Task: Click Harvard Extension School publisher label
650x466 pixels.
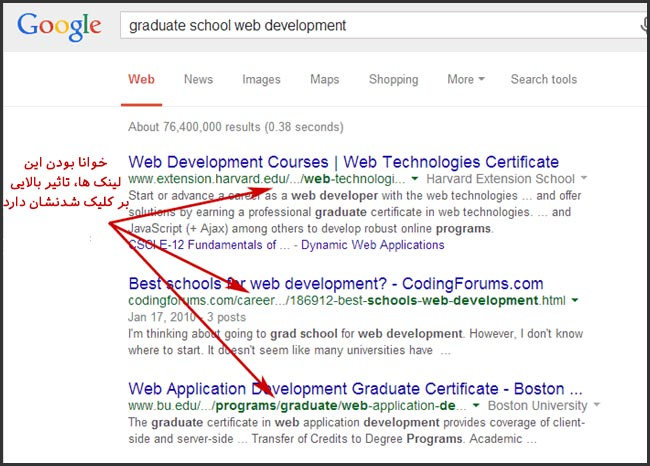Action: click(x=500, y=179)
